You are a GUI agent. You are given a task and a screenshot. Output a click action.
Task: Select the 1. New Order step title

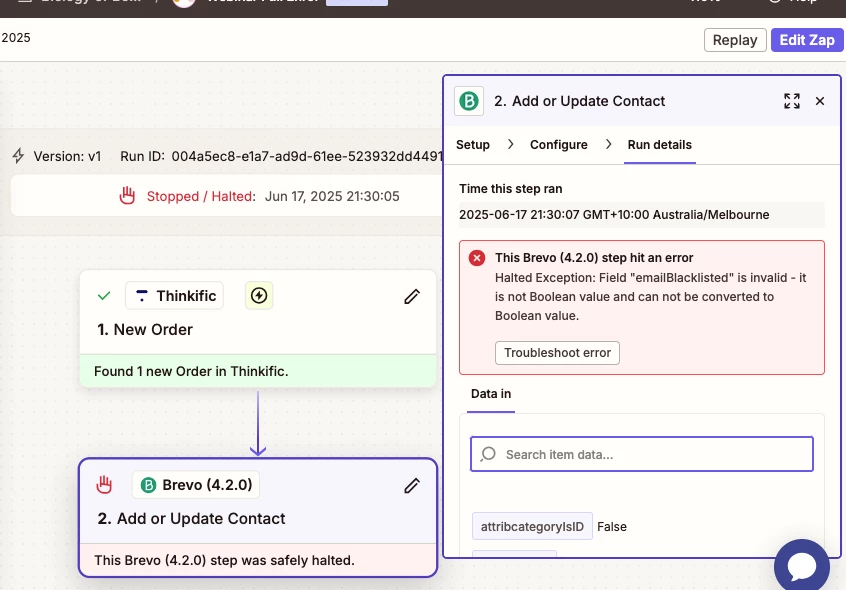145,330
